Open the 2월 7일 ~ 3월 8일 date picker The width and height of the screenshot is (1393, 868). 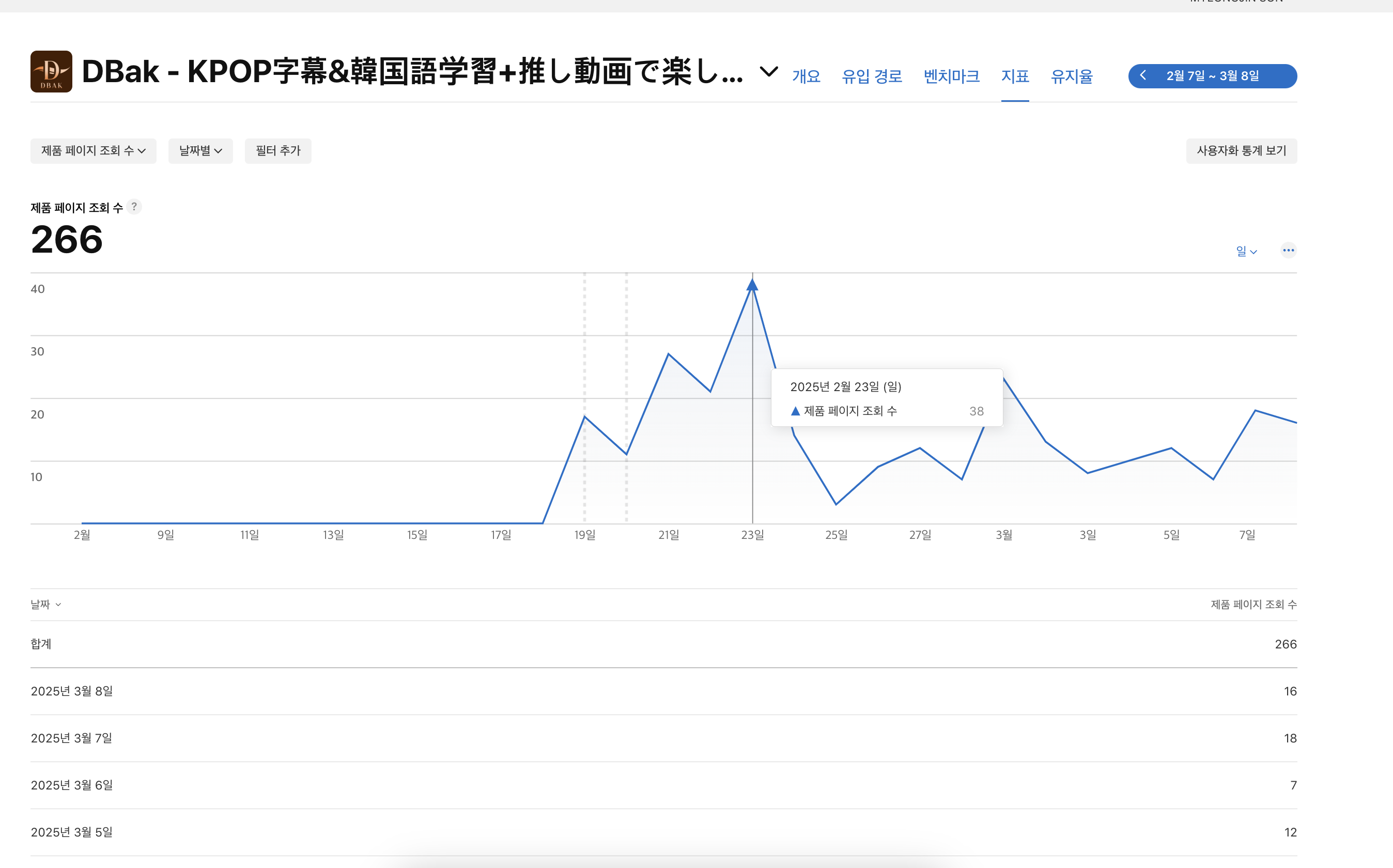tap(1212, 76)
